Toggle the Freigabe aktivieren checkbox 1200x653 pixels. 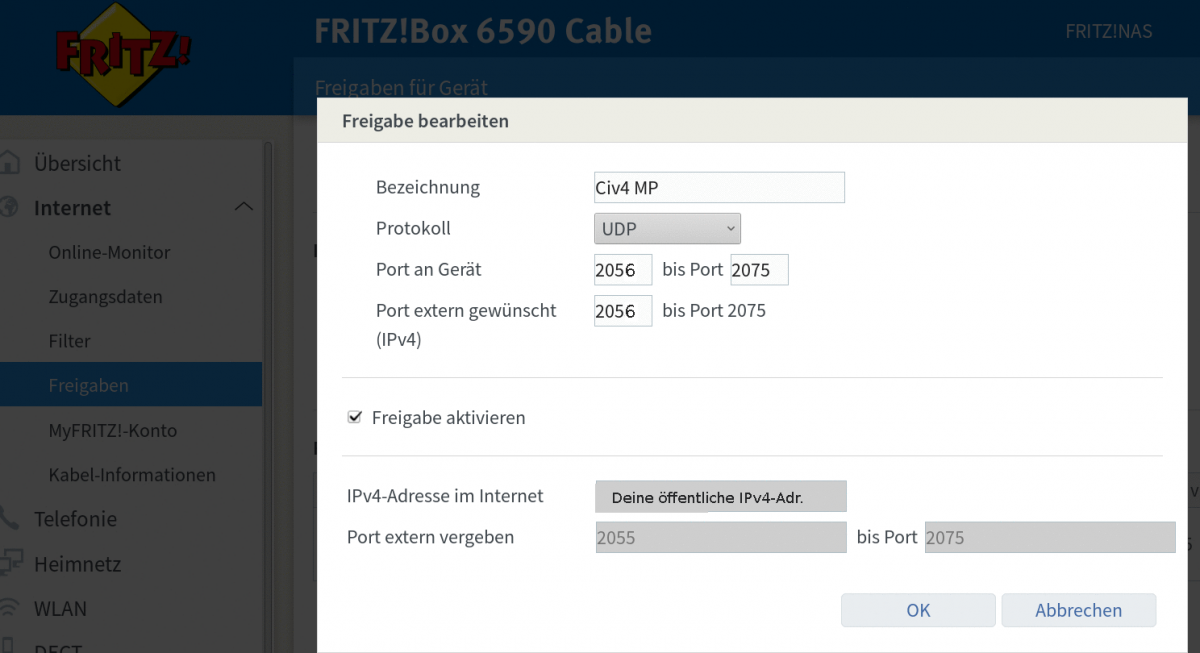pos(354,418)
